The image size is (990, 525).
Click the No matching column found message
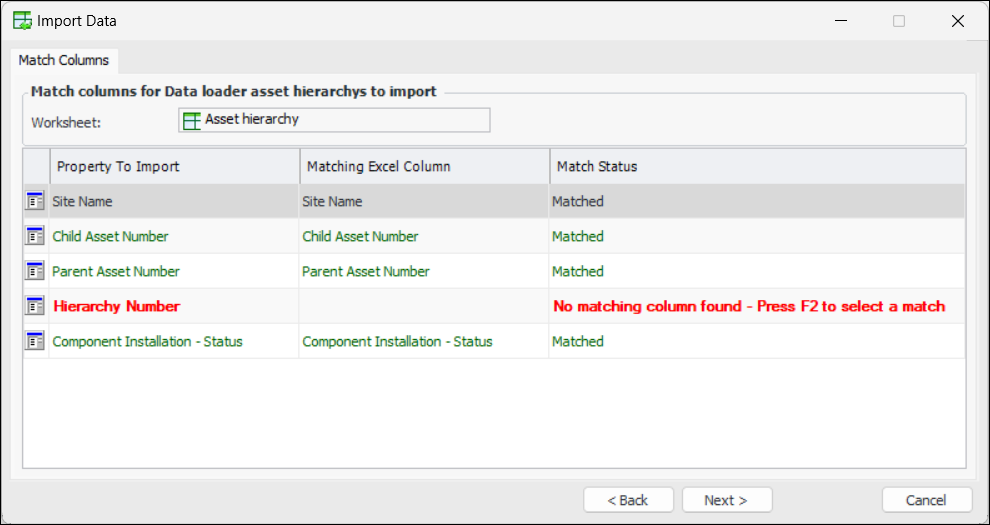[x=749, y=306]
